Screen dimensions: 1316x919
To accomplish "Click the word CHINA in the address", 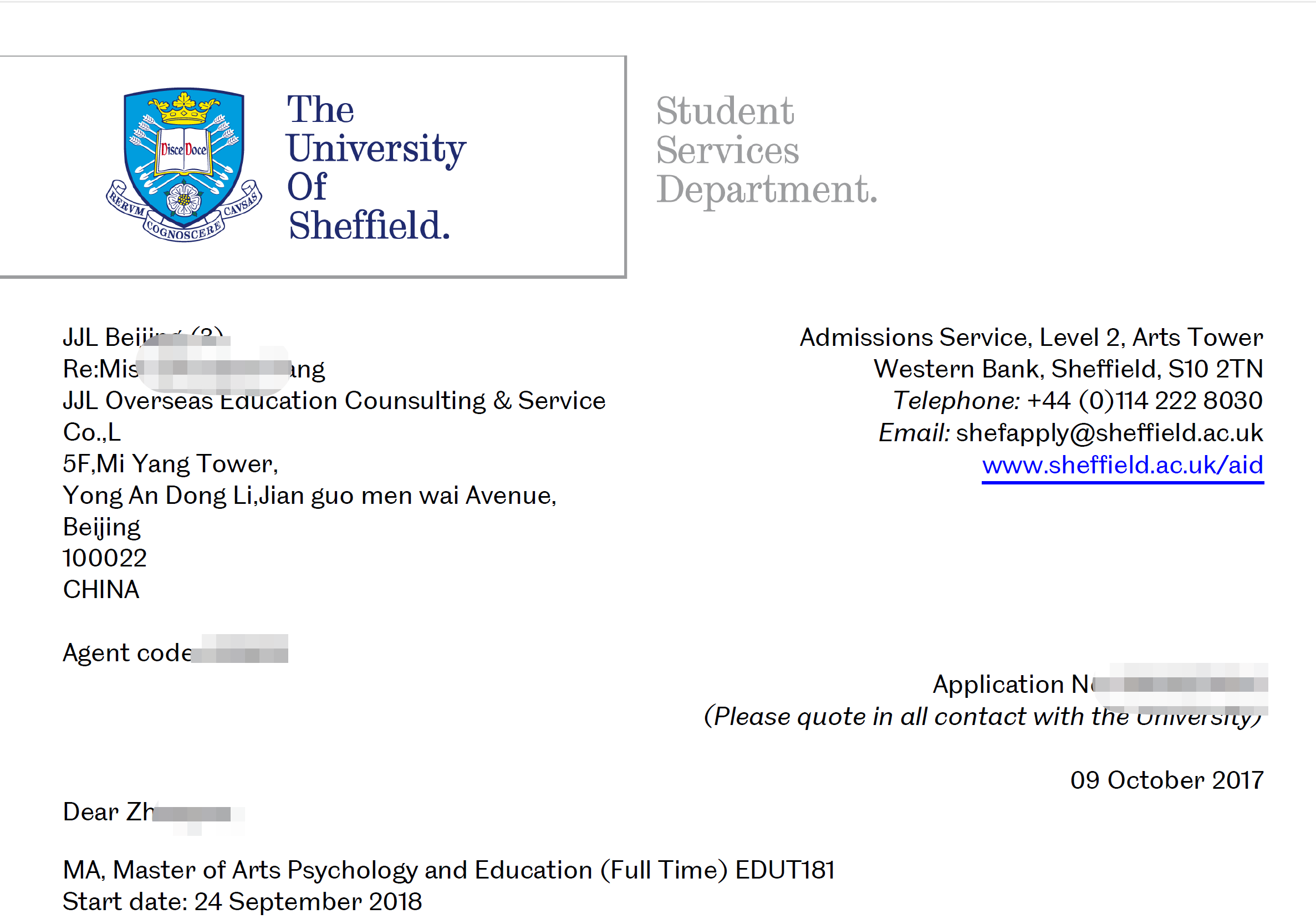I will 101,590.
